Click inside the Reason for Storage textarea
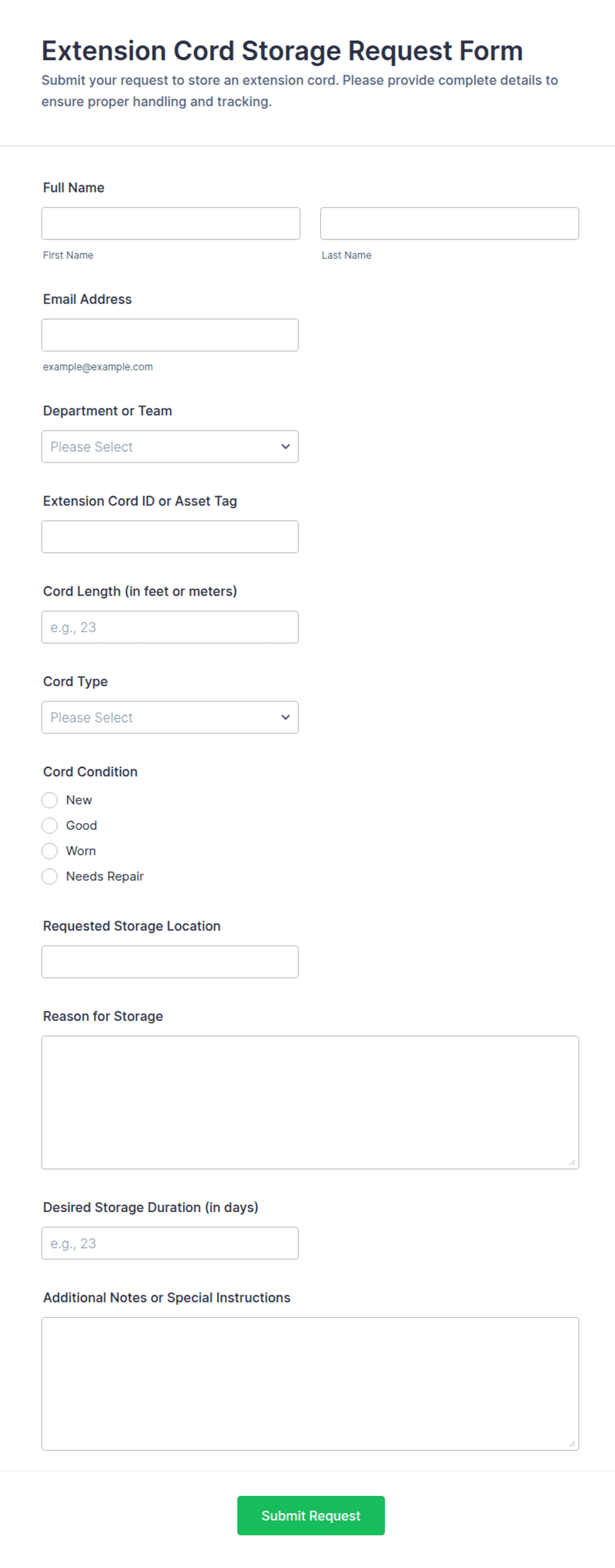The height and width of the screenshot is (1568, 615). (x=310, y=1102)
